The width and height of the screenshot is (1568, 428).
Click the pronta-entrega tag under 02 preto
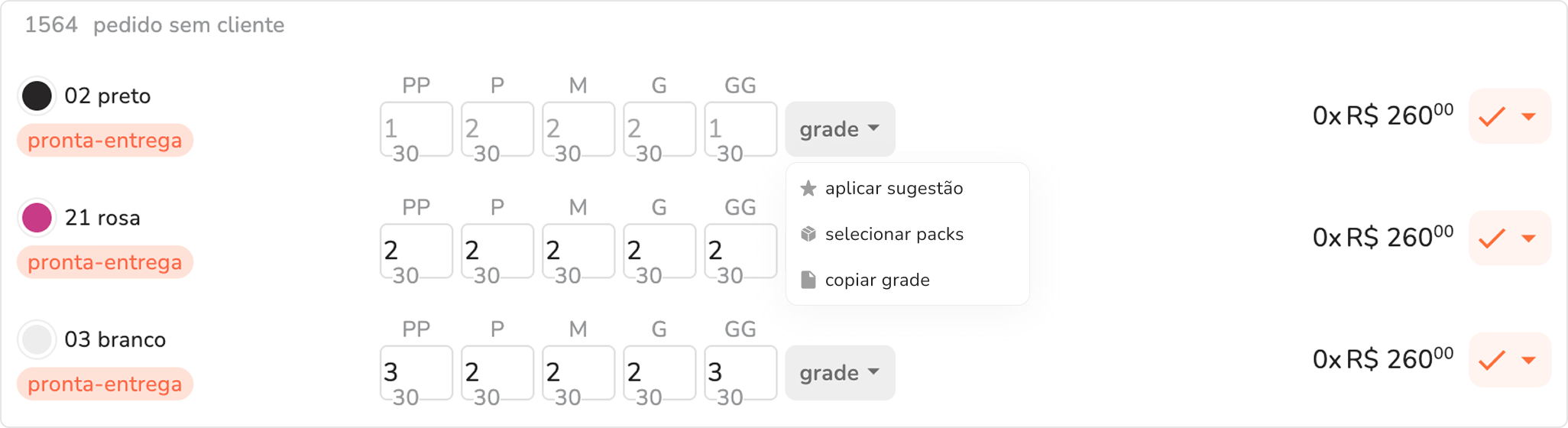(105, 141)
